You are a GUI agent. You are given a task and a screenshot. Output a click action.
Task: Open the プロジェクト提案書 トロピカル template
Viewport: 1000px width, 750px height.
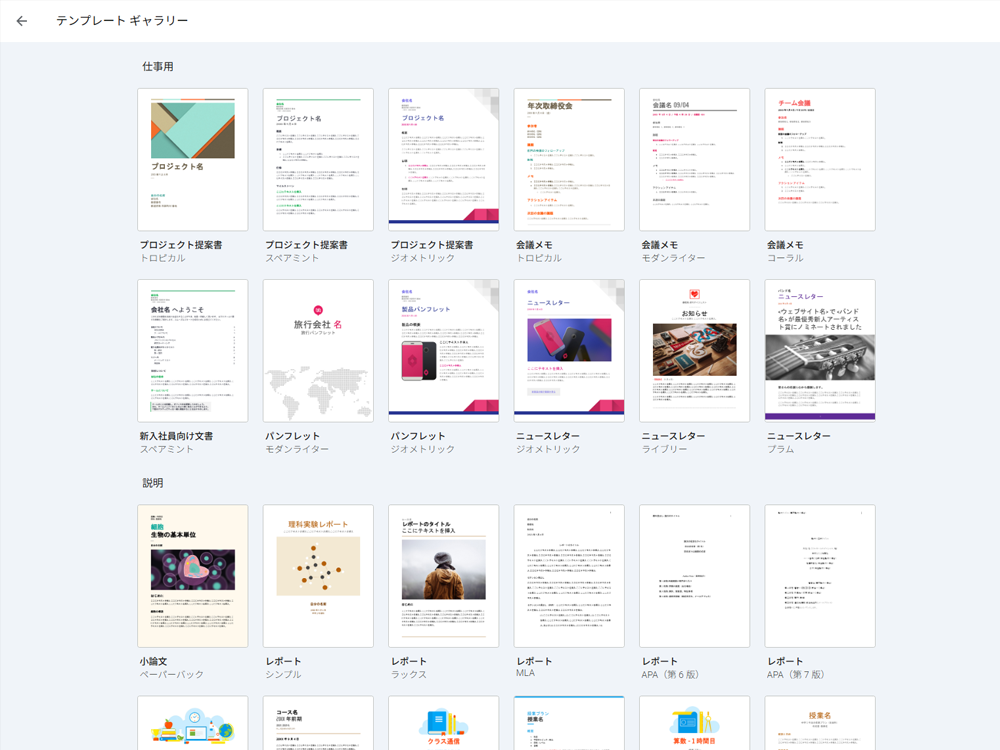(193, 159)
